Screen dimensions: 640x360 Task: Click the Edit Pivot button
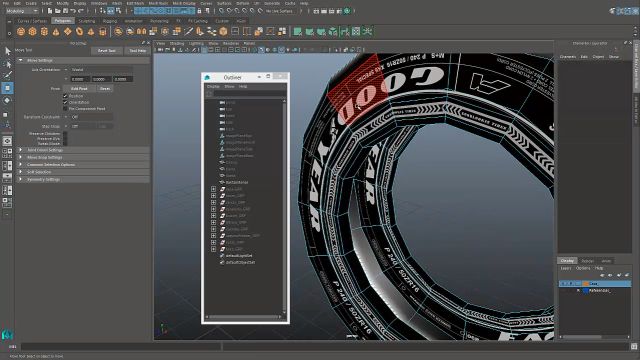coord(79,88)
